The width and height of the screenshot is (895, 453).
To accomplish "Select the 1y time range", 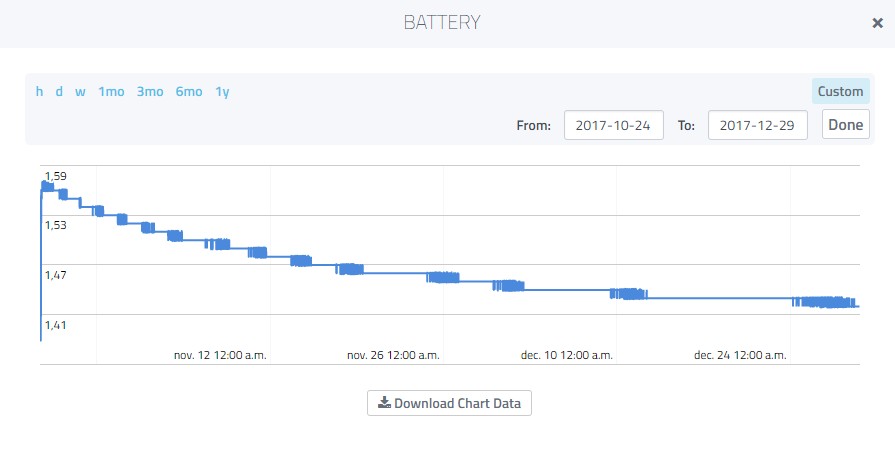I will pyautogui.click(x=222, y=92).
